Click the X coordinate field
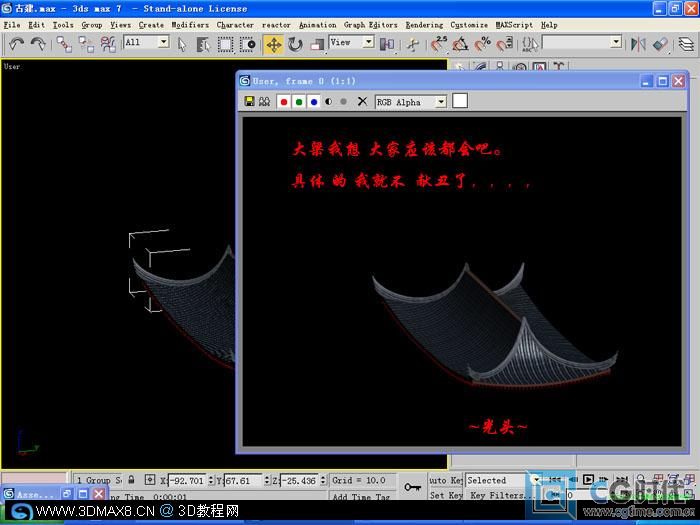This screenshot has height=525, width=700. pos(188,480)
